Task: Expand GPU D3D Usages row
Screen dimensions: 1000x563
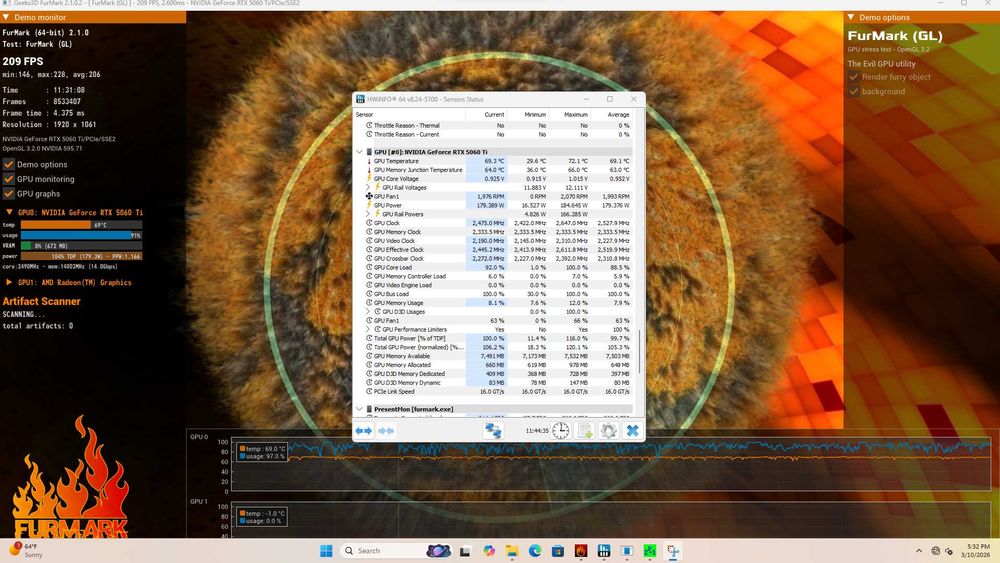Action: click(368, 312)
